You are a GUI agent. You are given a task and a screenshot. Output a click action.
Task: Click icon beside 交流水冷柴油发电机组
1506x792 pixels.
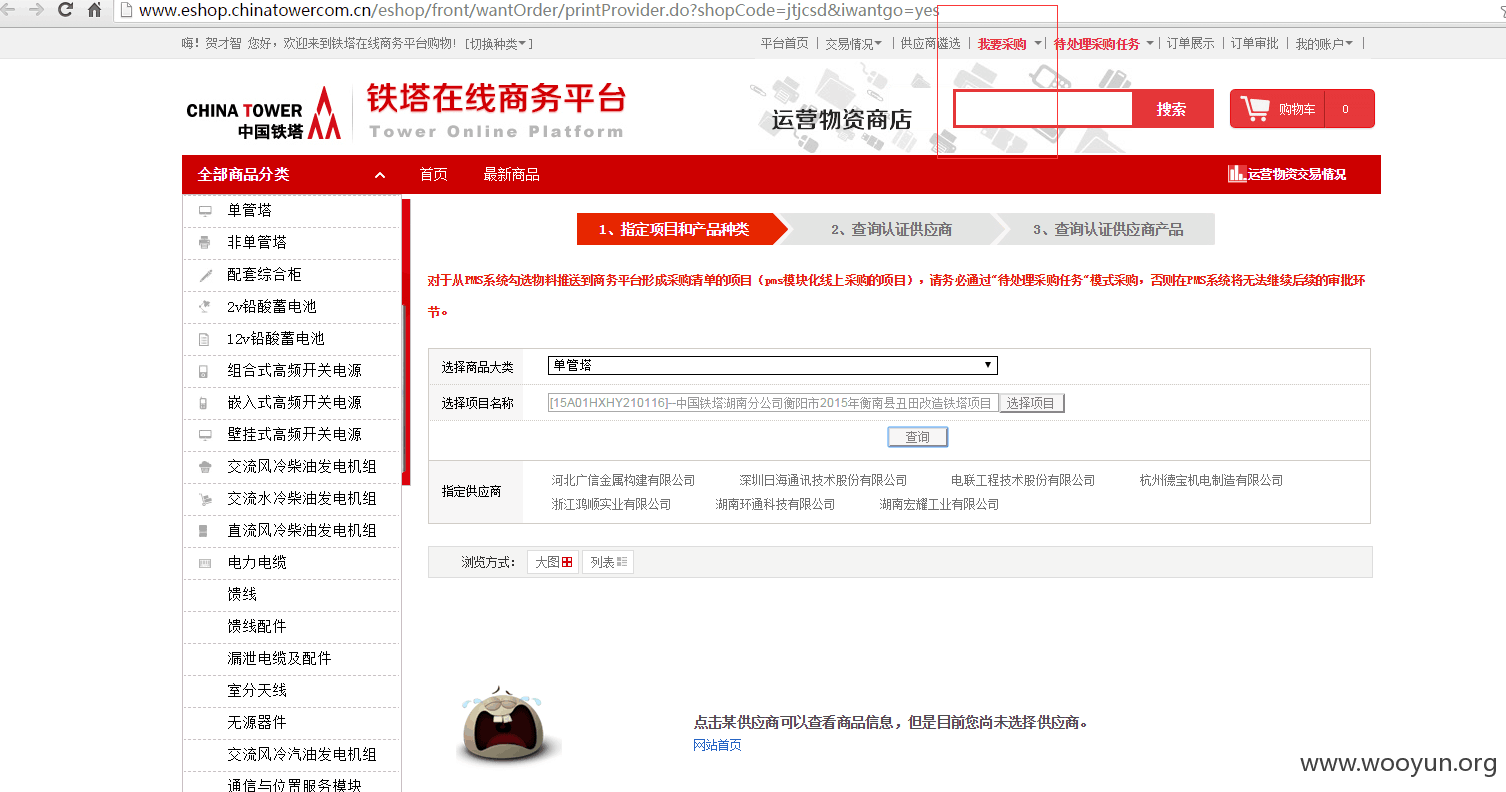(x=205, y=499)
